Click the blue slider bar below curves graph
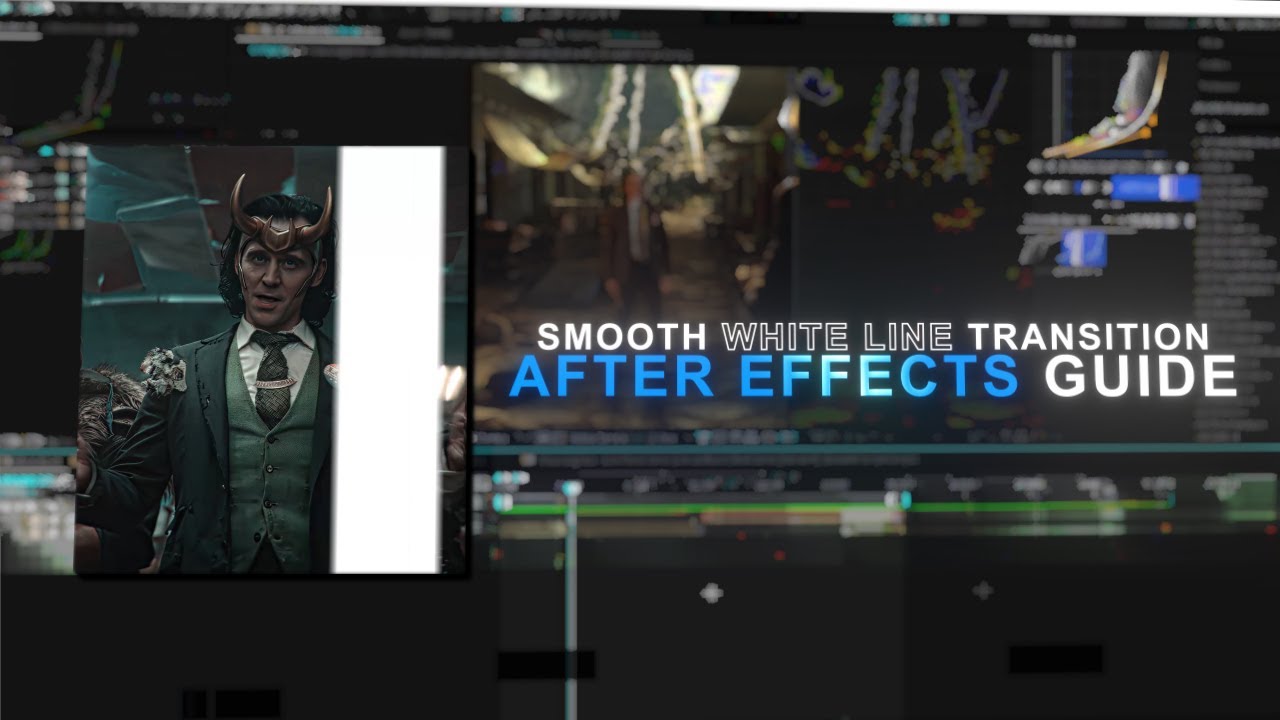Image resolution: width=1280 pixels, height=720 pixels. 1155,188
